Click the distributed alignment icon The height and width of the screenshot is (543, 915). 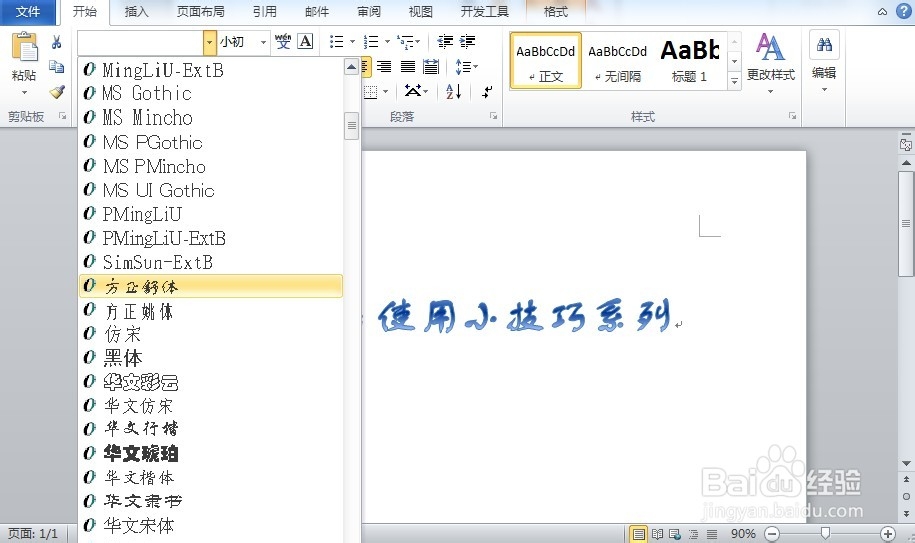point(431,66)
